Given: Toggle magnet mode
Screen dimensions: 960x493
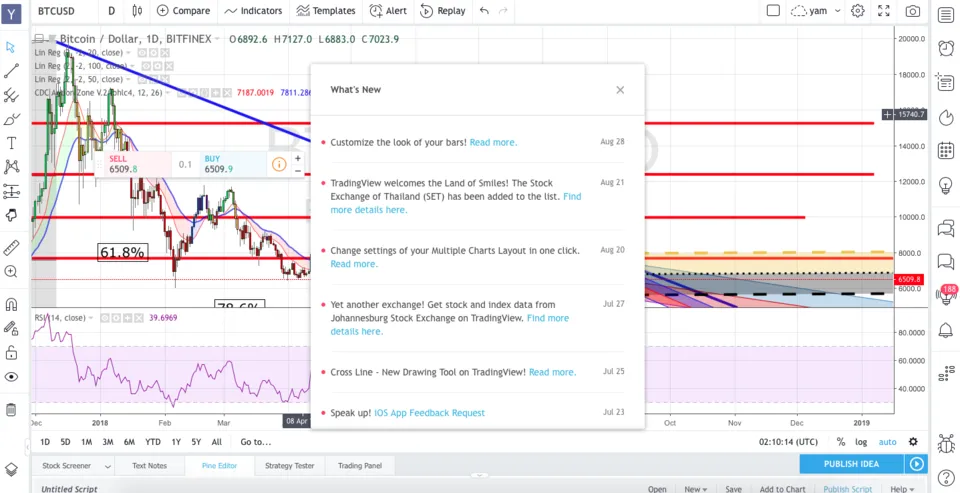Looking at the screenshot, I should 11,304.
